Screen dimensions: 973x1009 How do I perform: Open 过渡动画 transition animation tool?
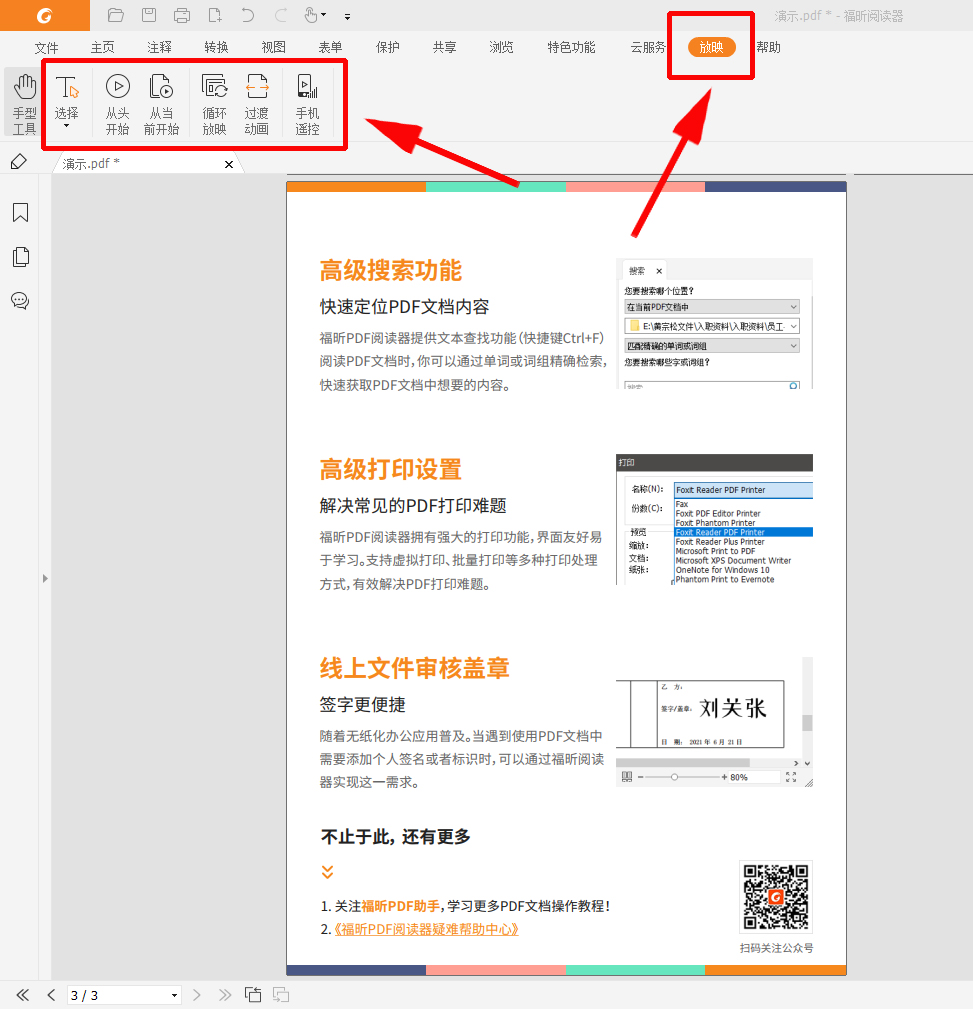pos(257,100)
